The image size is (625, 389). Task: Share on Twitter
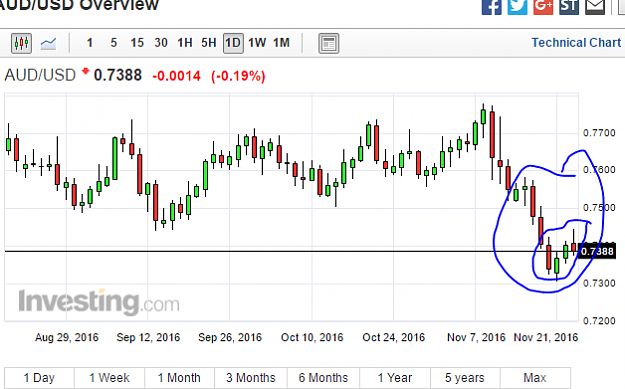pos(517,6)
